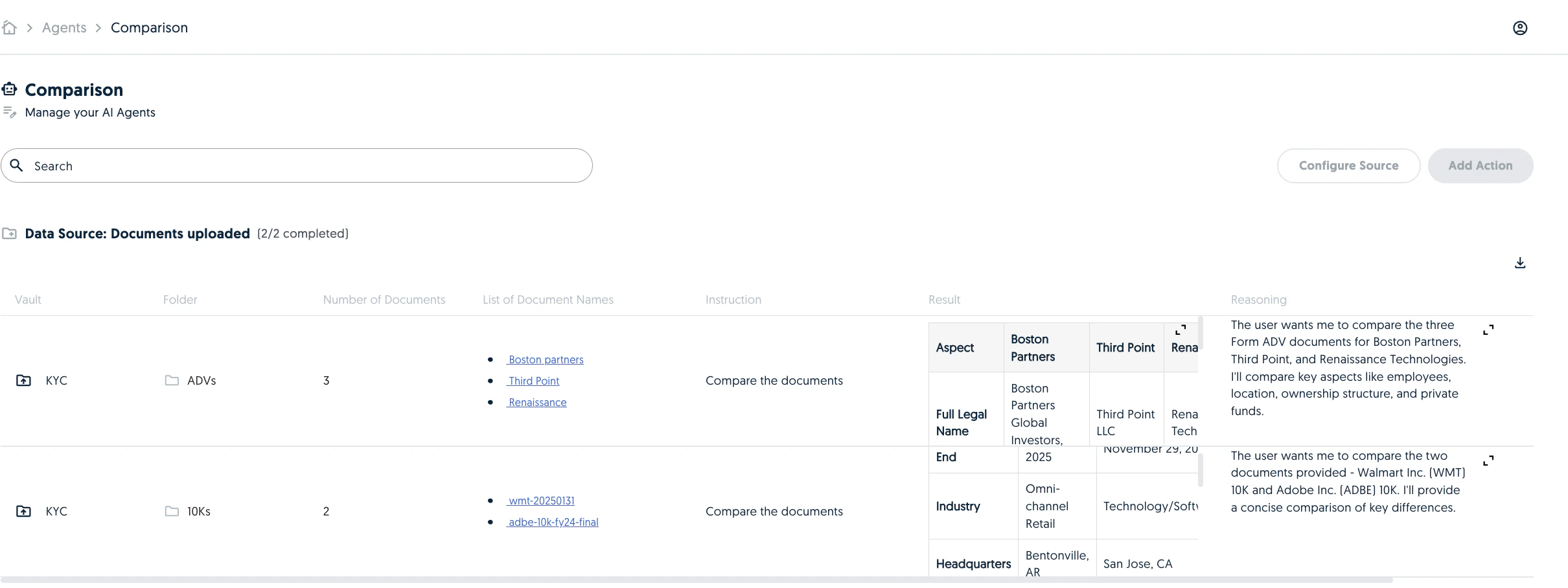Viewport: 1568px width, 588px height.
Task: Click the Data Source folder icon
Action: (x=9, y=233)
